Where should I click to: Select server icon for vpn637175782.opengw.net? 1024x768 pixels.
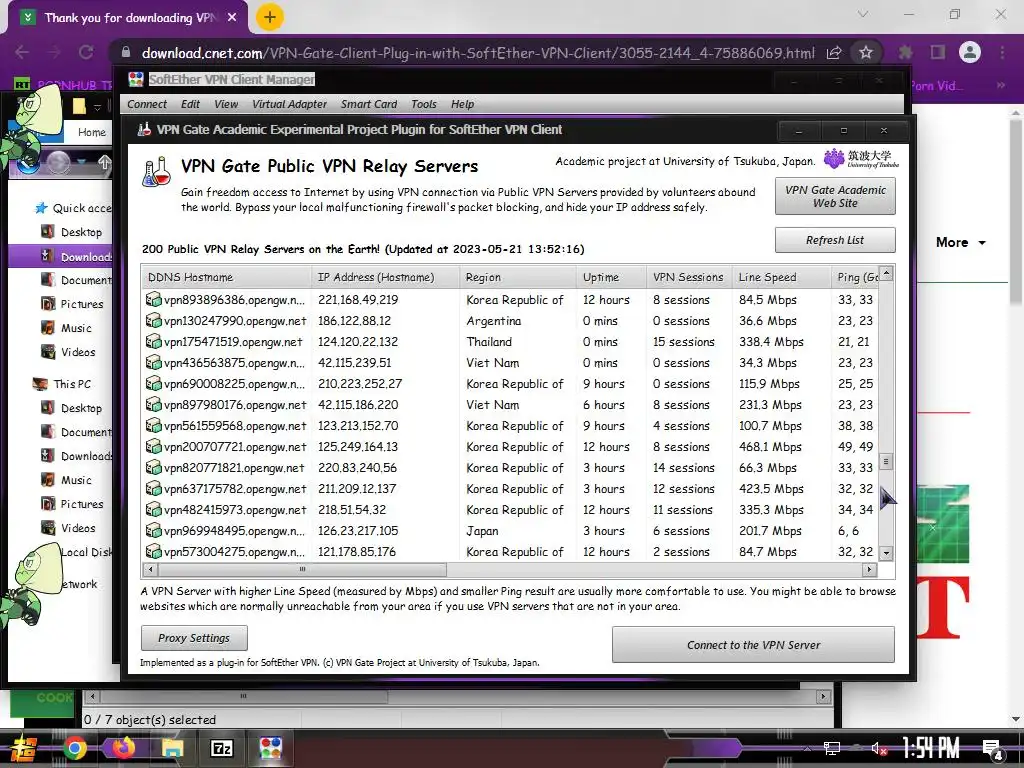(x=153, y=488)
